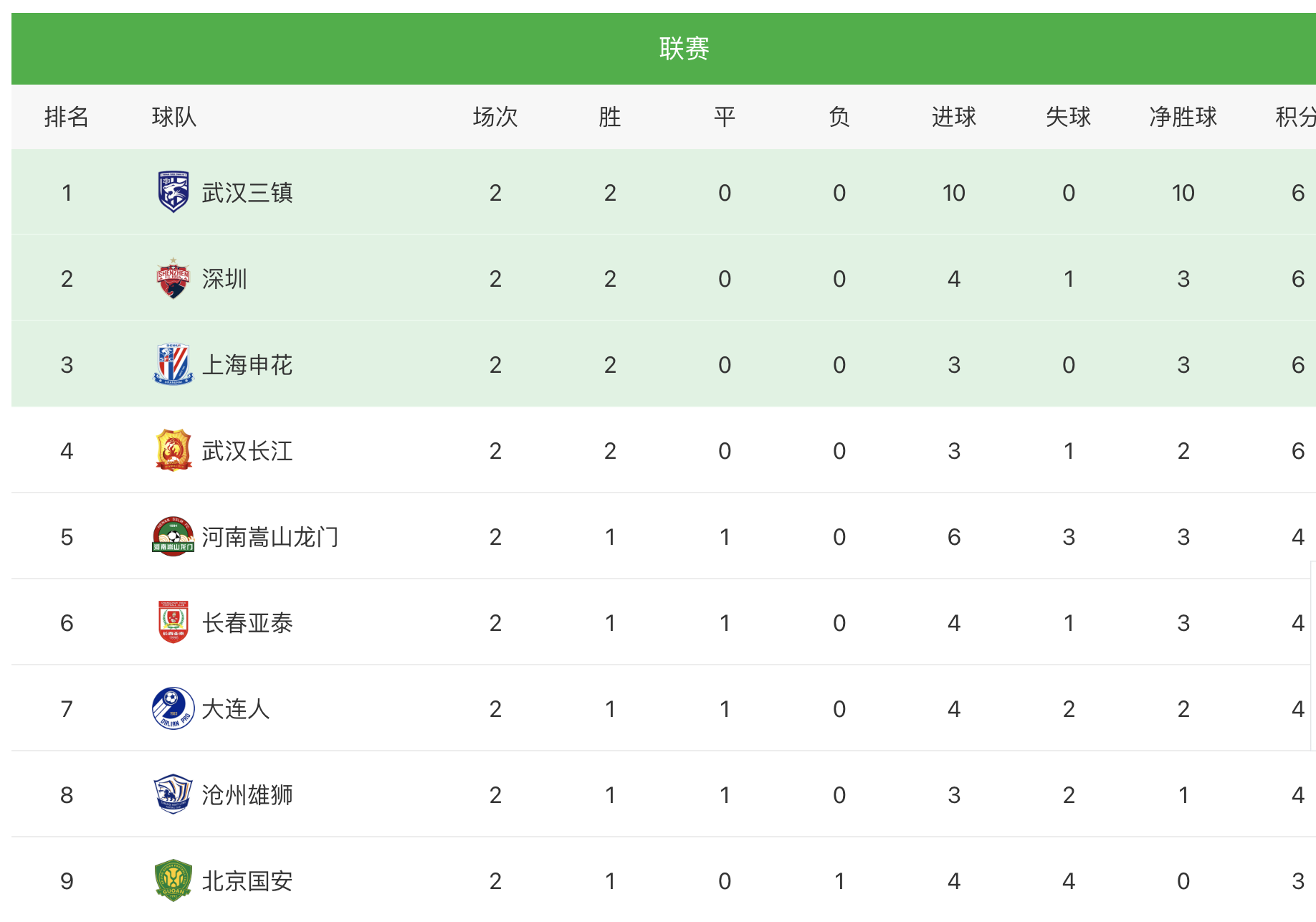Click the 进球 column header
The width and height of the screenshot is (1316, 922).
click(x=953, y=117)
